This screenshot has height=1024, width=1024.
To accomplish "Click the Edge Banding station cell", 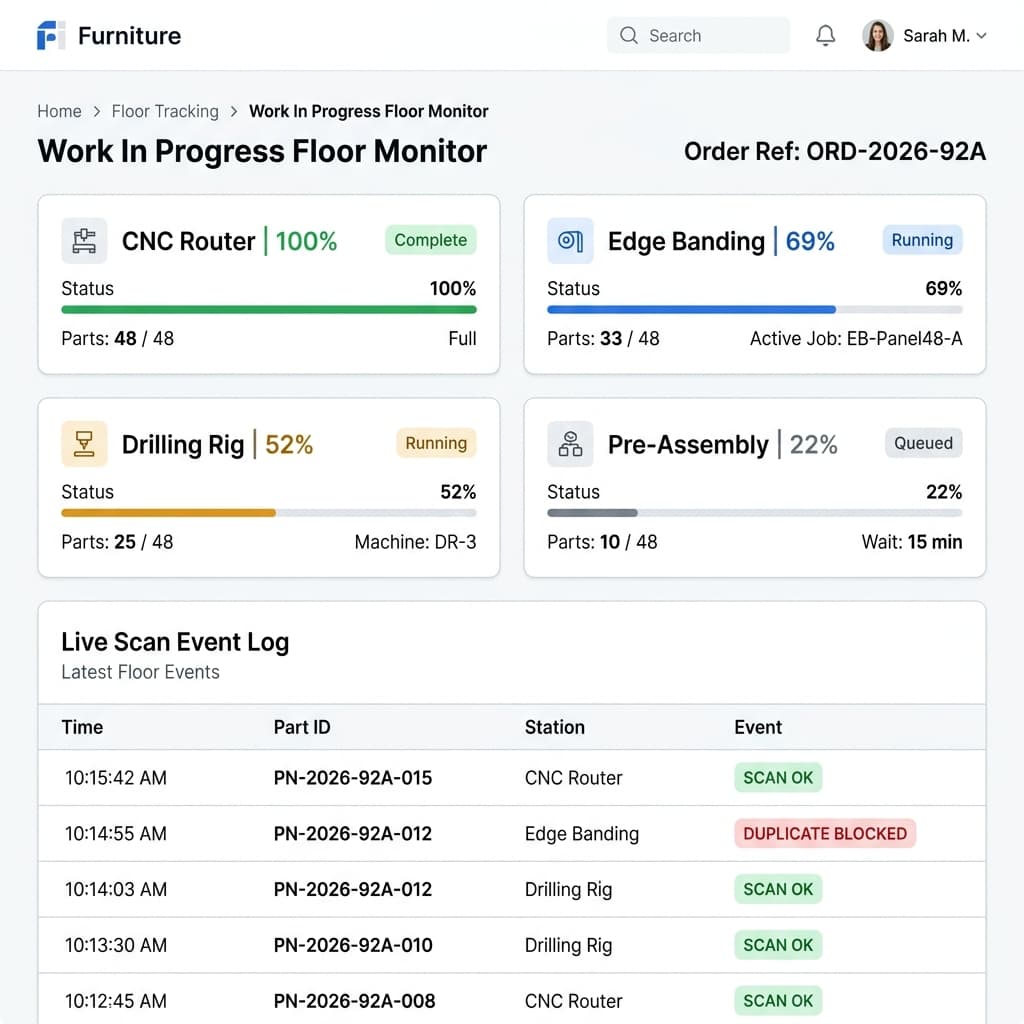I will click(x=582, y=834).
